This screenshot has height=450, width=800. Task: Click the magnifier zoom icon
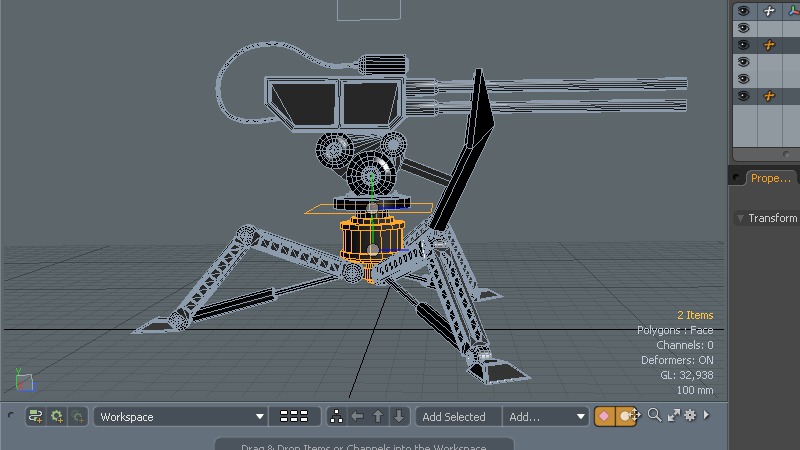coord(655,415)
